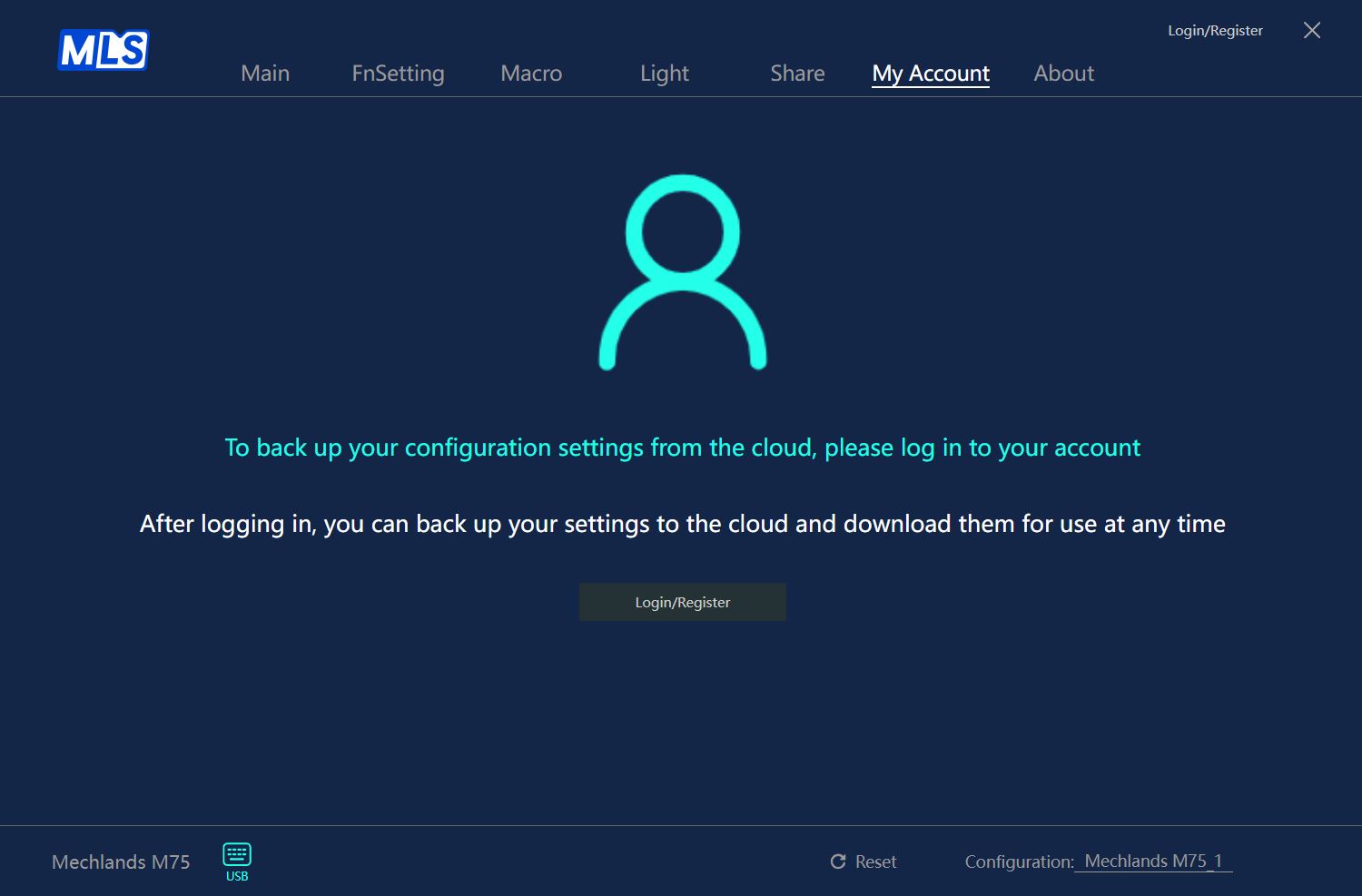This screenshot has width=1362, height=896.
Task: Open the Light tab
Action: 665,74
